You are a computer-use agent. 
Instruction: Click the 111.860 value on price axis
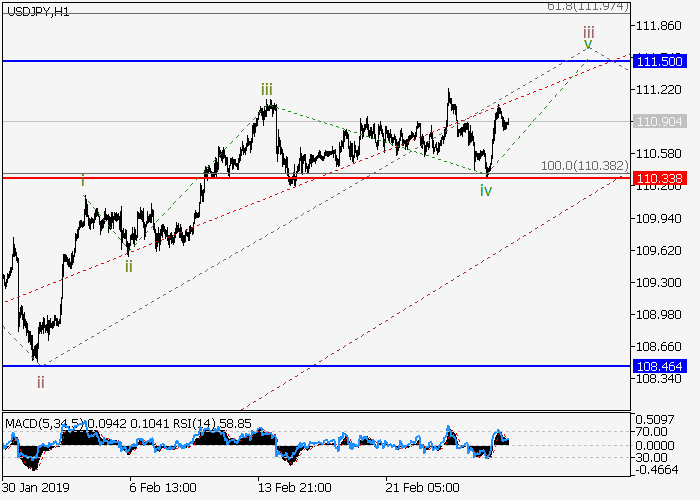point(658,26)
